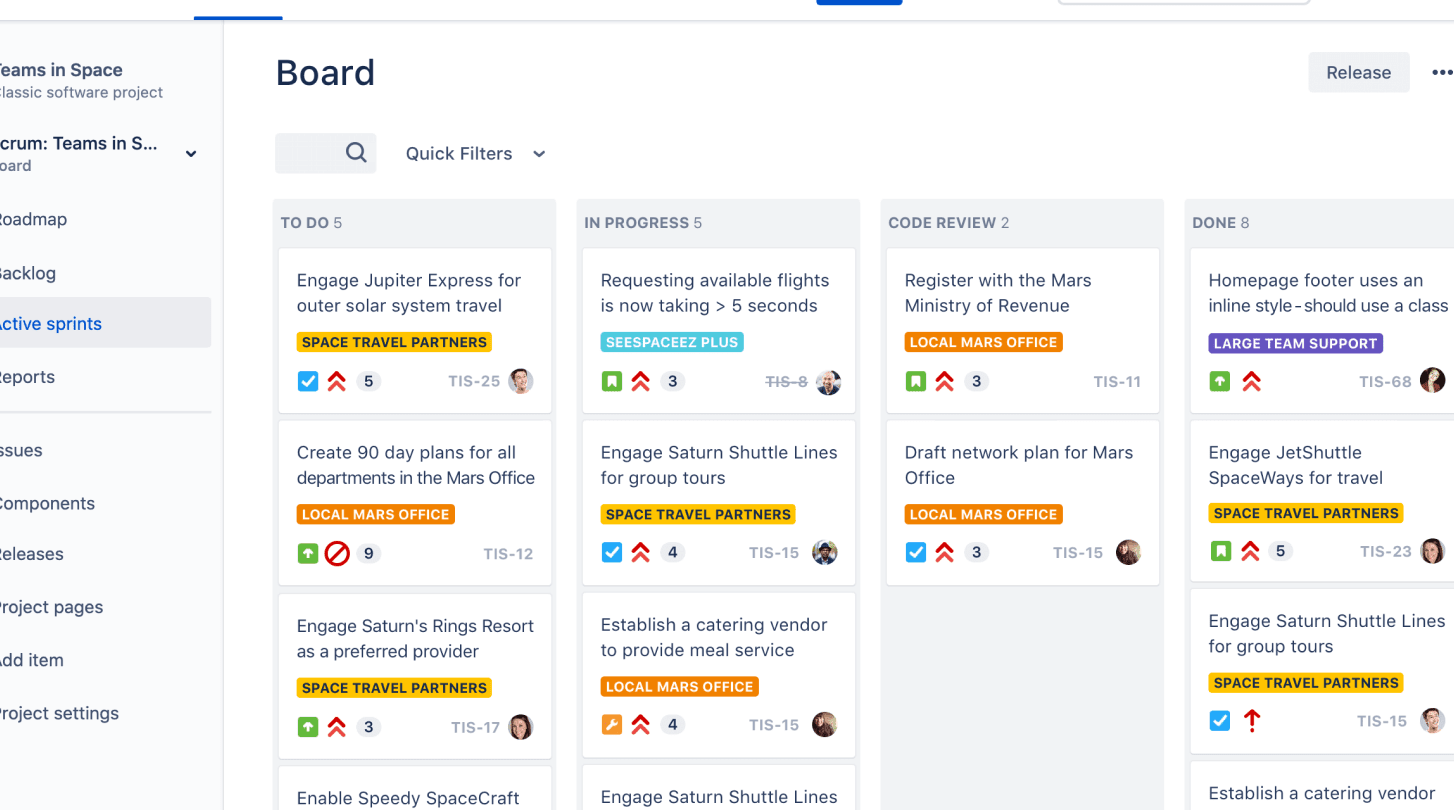Click priority chevrons on the TIS-17 card
The width and height of the screenshot is (1454, 810).
(337, 727)
